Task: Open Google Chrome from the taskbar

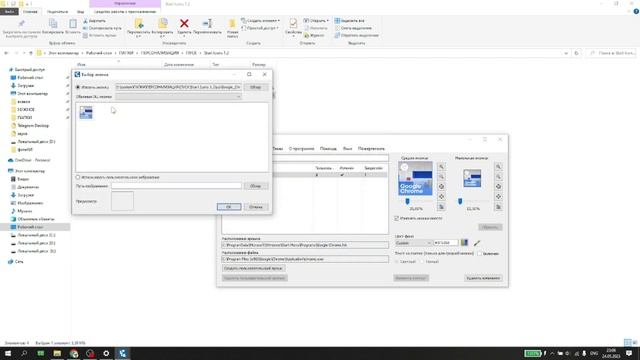Action: pos(74,353)
